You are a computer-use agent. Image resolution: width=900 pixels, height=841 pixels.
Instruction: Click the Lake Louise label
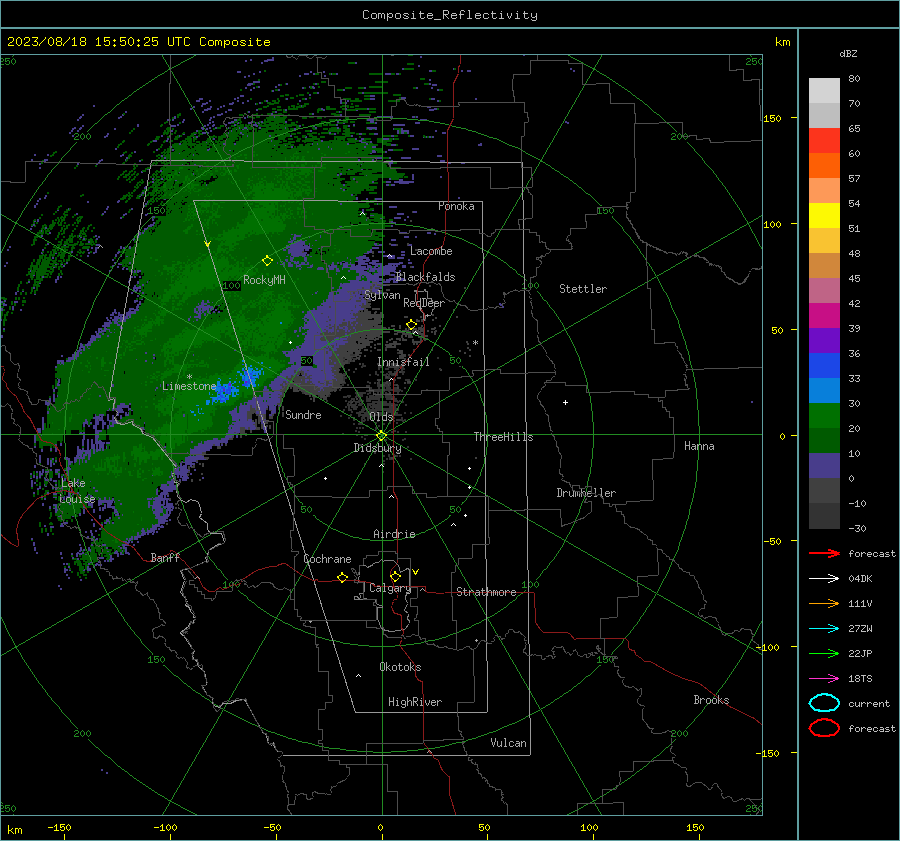[x=77, y=491]
